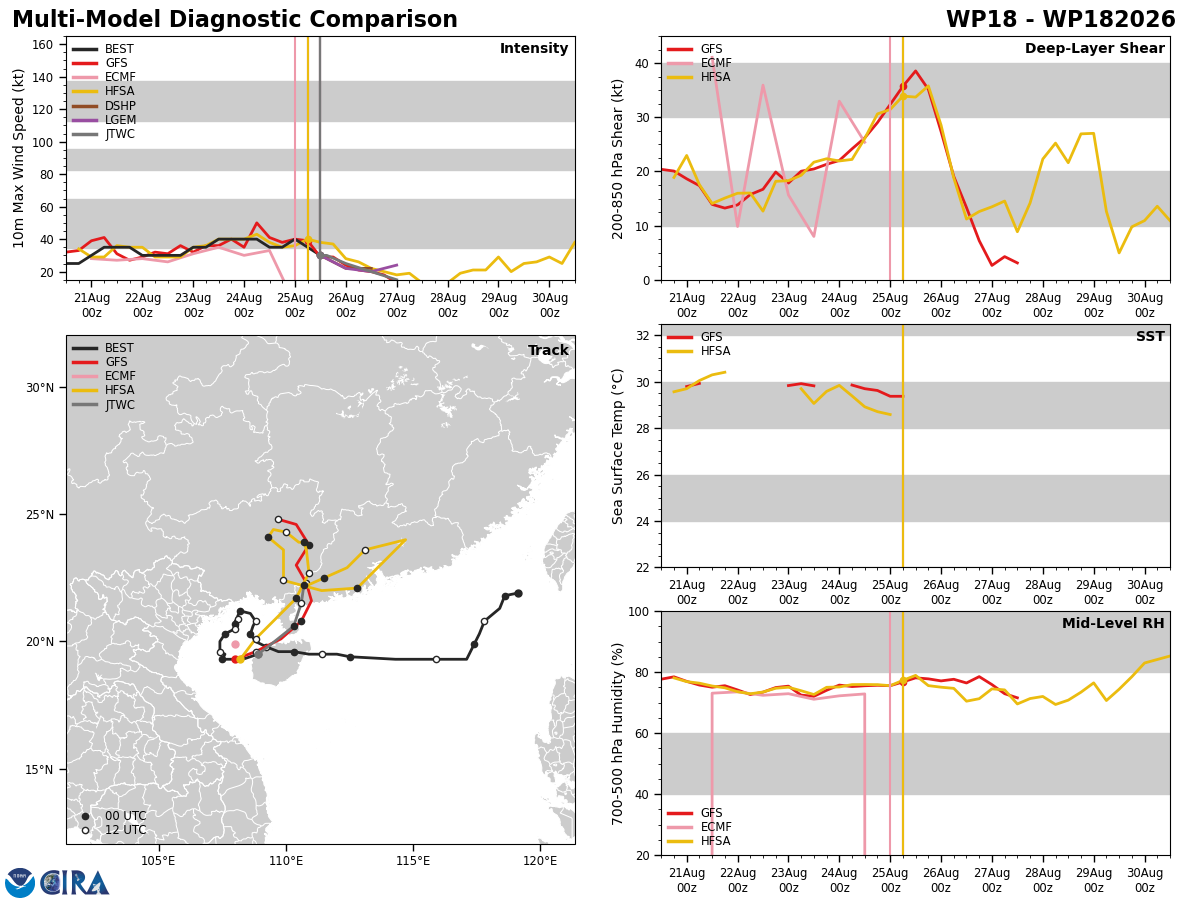Select DSHP legend entry in Intensity panel
Image resolution: width=1200 pixels, height=900 pixels.
(104, 106)
